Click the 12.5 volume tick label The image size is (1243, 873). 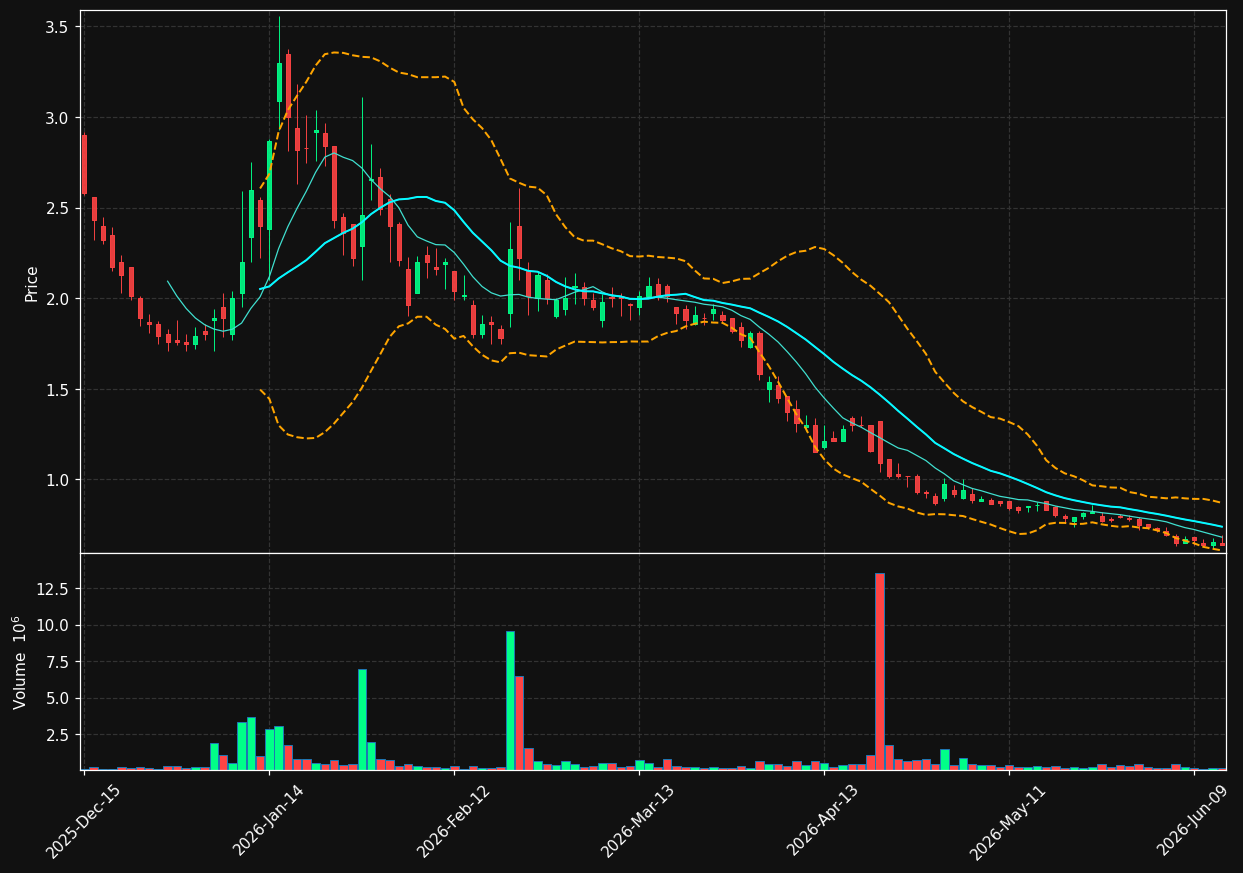(x=52, y=589)
